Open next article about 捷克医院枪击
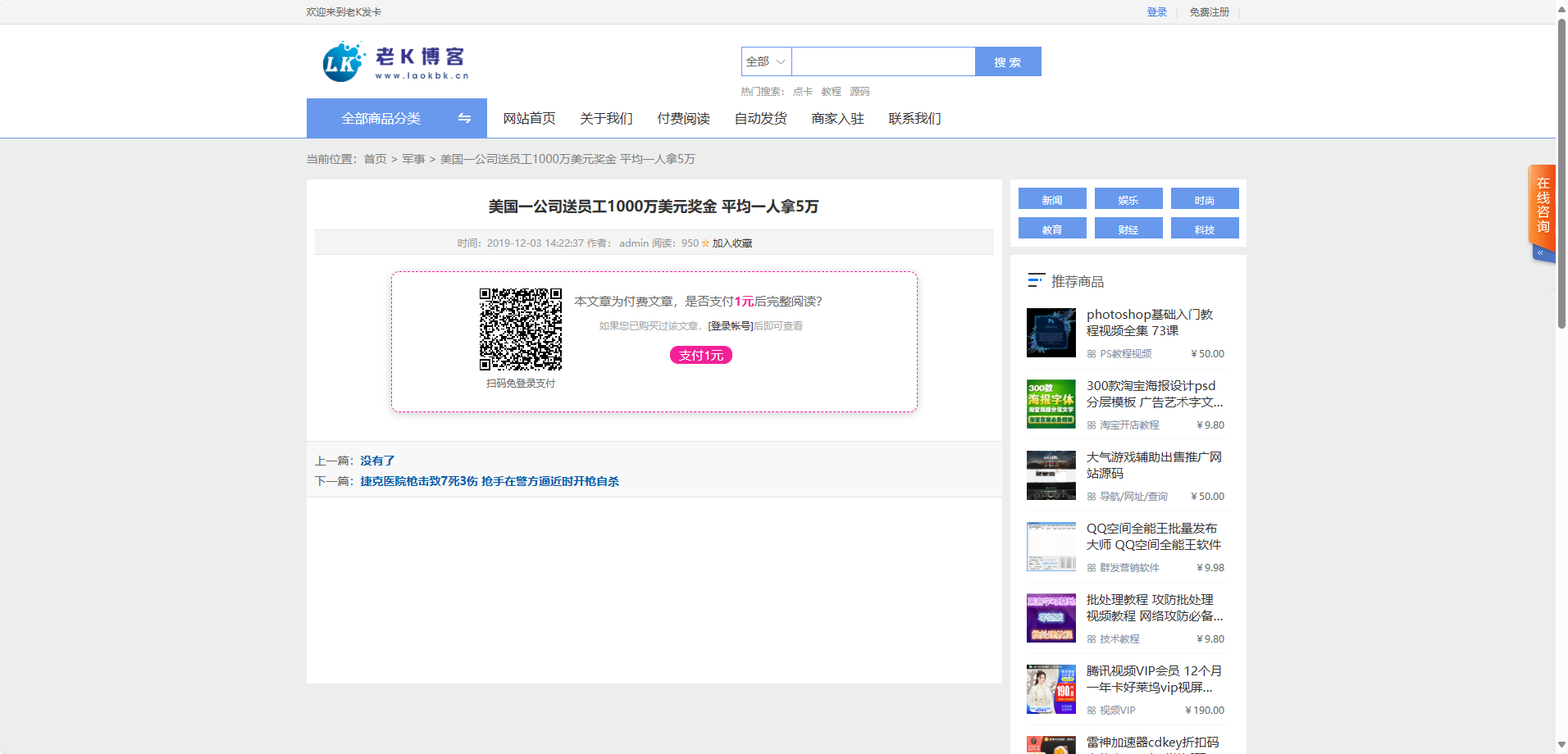This screenshot has height=754, width=1568. (x=490, y=481)
